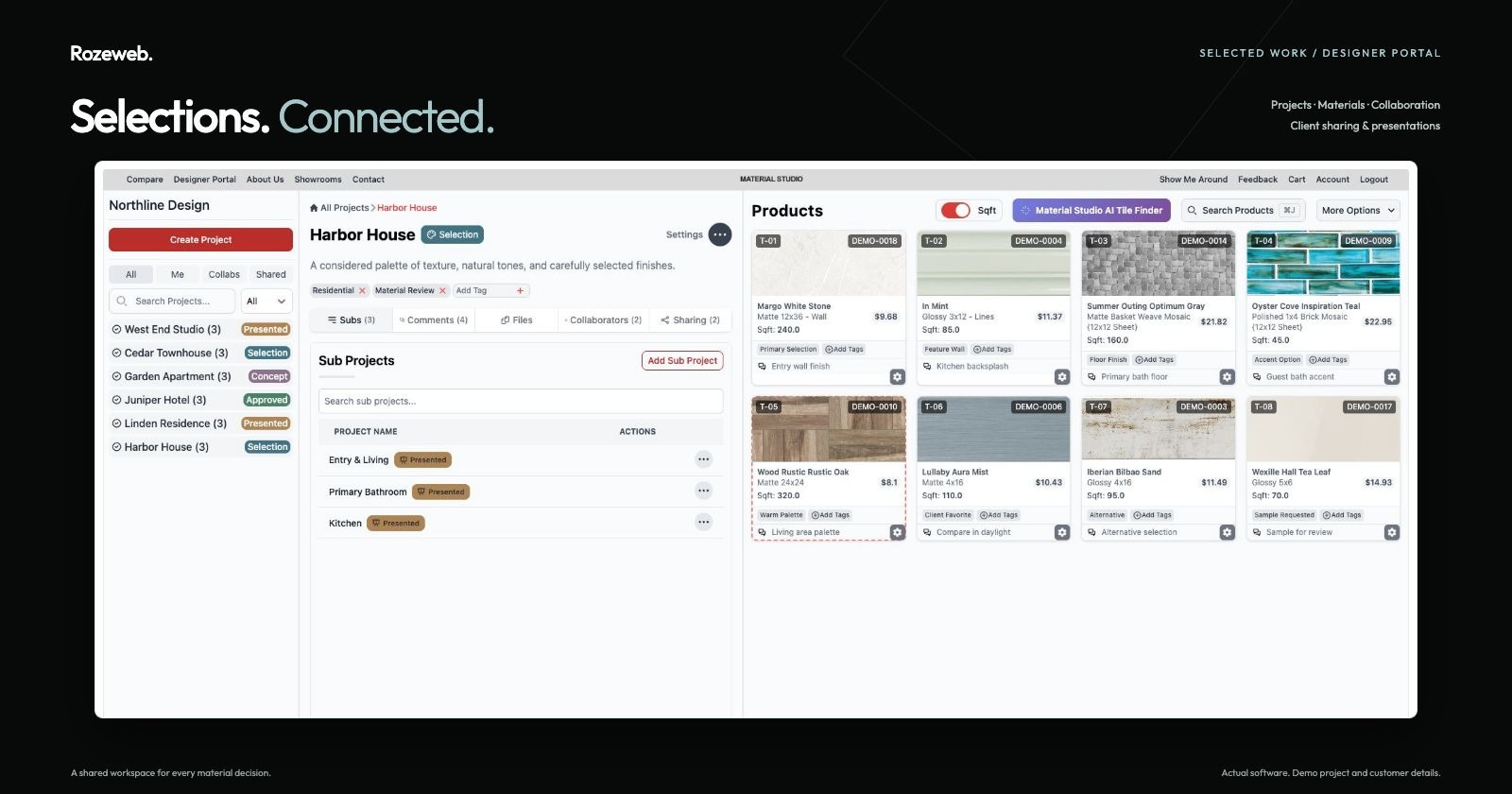1512x794 pixels.
Task: Open actions menu for Primary Bathroom sub project
Action: coord(703,491)
